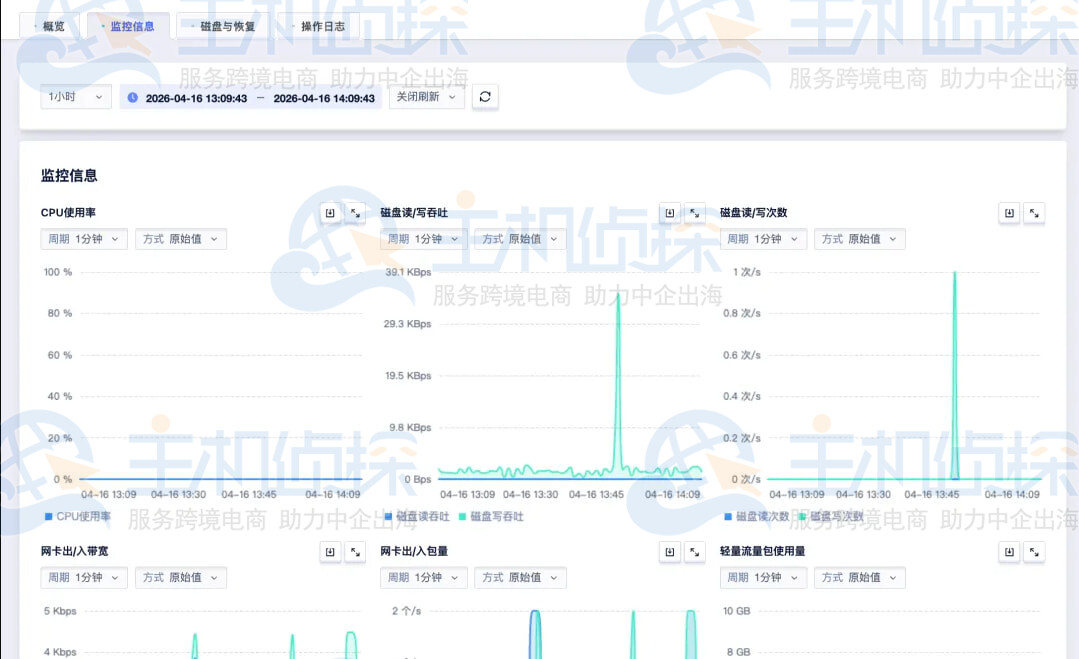Expand the CPU使用率 chart to fullscreen
This screenshot has height=659, width=1079.
[x=355, y=213]
